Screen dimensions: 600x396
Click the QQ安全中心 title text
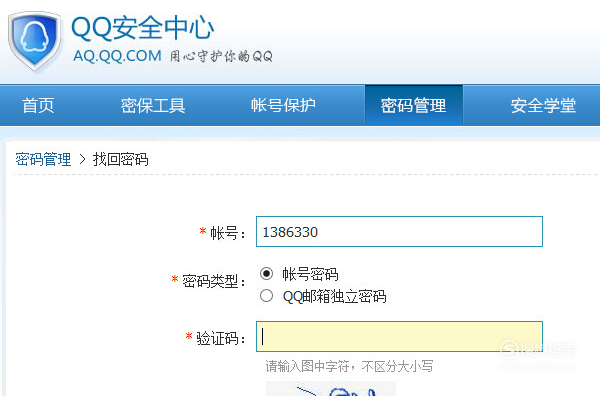click(142, 28)
